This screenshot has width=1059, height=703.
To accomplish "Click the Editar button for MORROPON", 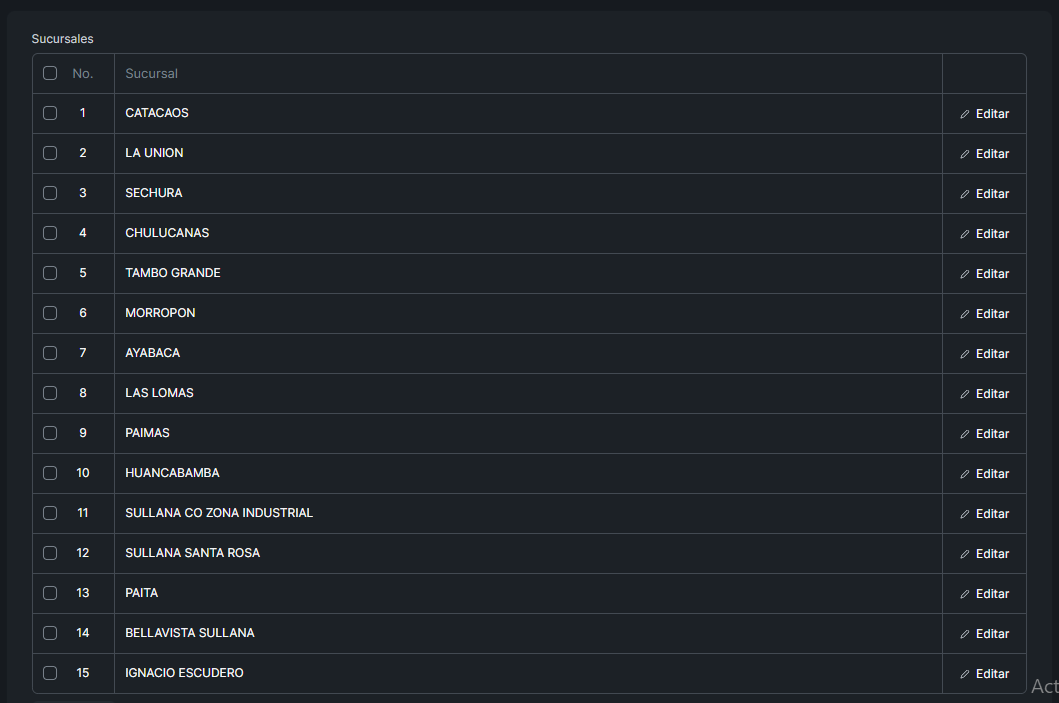I will (x=985, y=314).
